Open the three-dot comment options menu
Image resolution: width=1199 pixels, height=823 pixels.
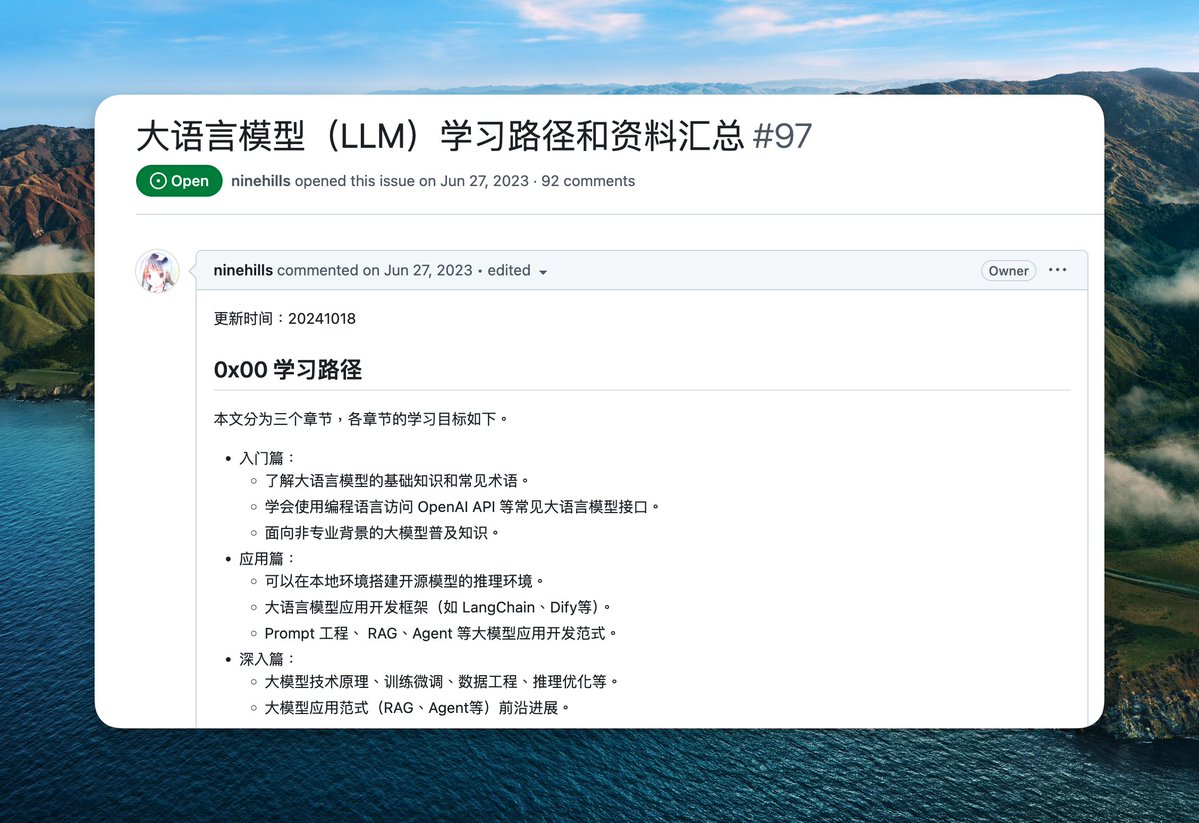[1058, 270]
